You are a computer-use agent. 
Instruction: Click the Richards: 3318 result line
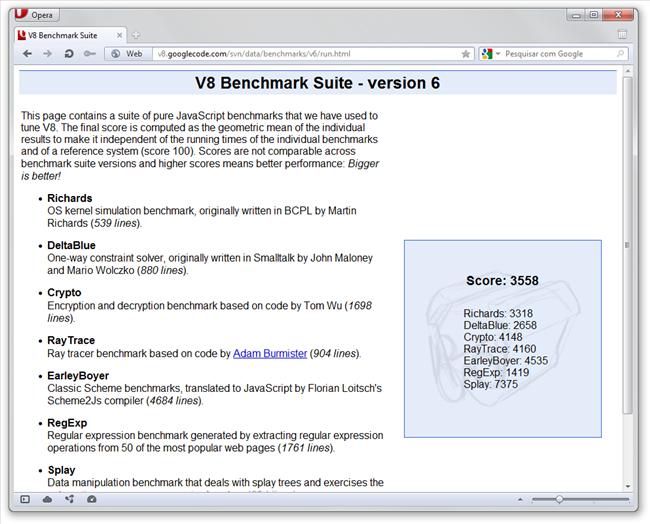(498, 313)
